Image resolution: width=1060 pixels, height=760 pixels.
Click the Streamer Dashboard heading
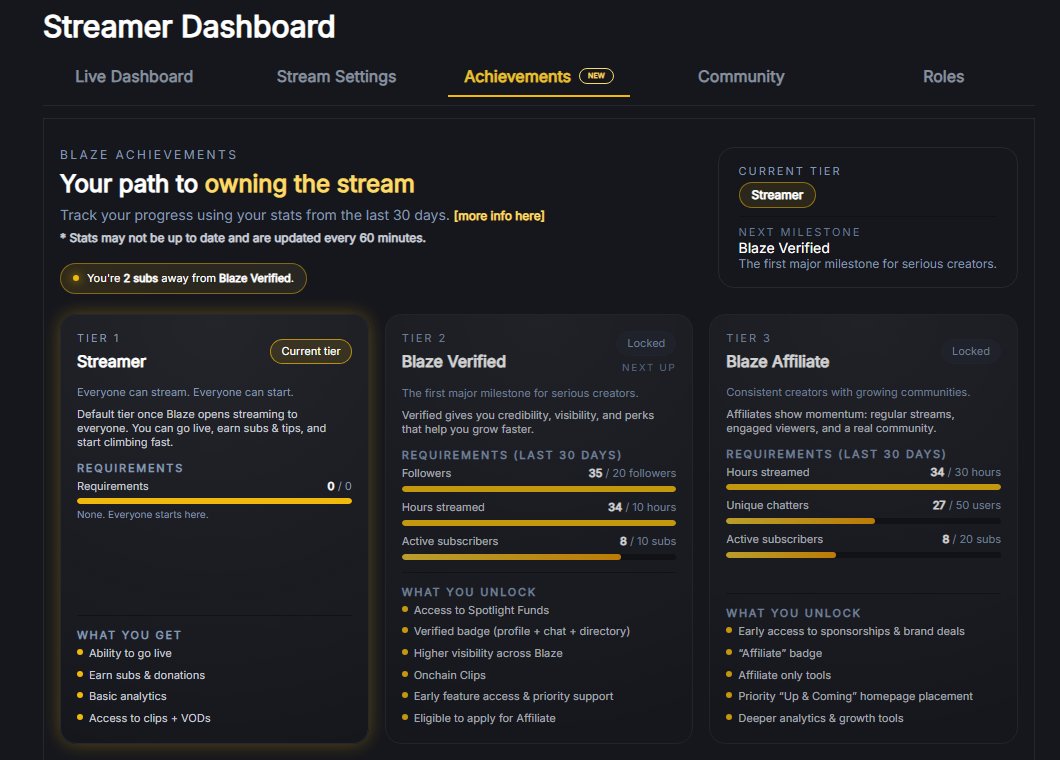click(x=189, y=27)
